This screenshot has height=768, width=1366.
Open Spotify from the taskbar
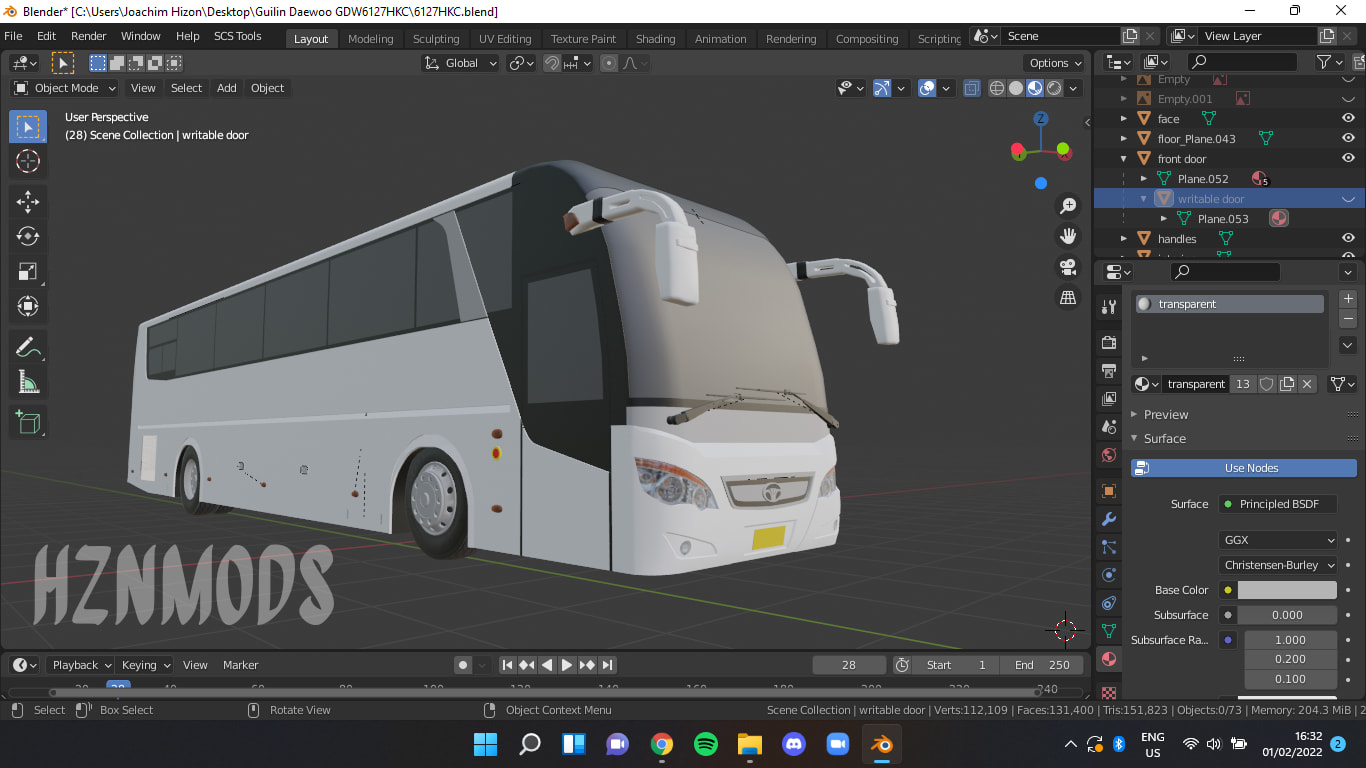click(x=706, y=744)
